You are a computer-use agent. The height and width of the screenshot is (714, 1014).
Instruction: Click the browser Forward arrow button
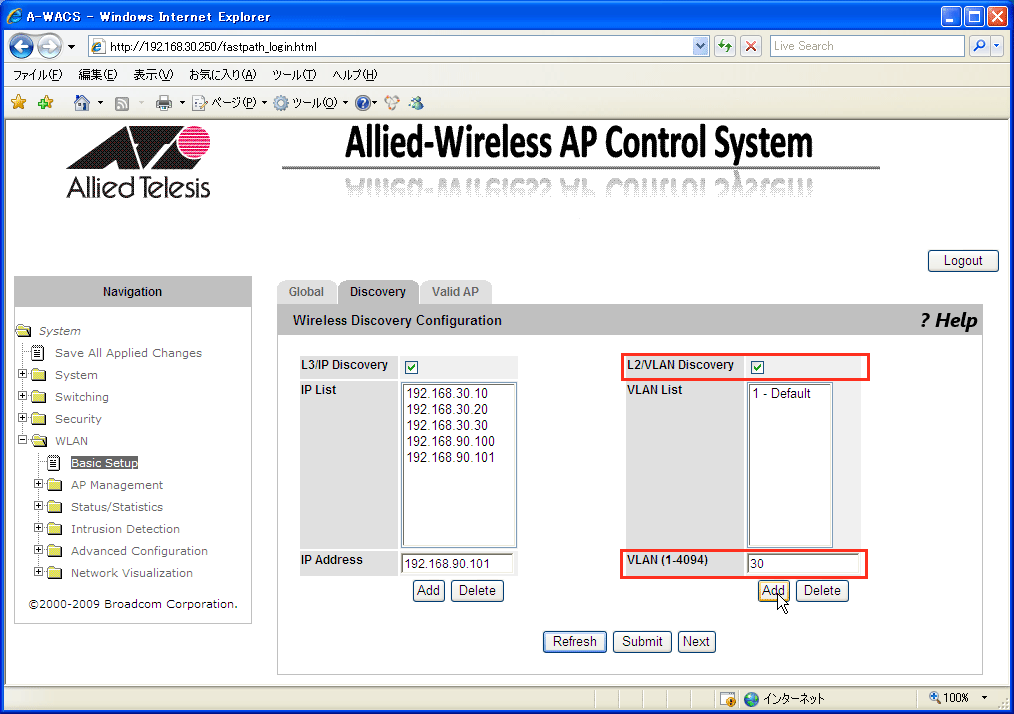pyautogui.click(x=49, y=47)
